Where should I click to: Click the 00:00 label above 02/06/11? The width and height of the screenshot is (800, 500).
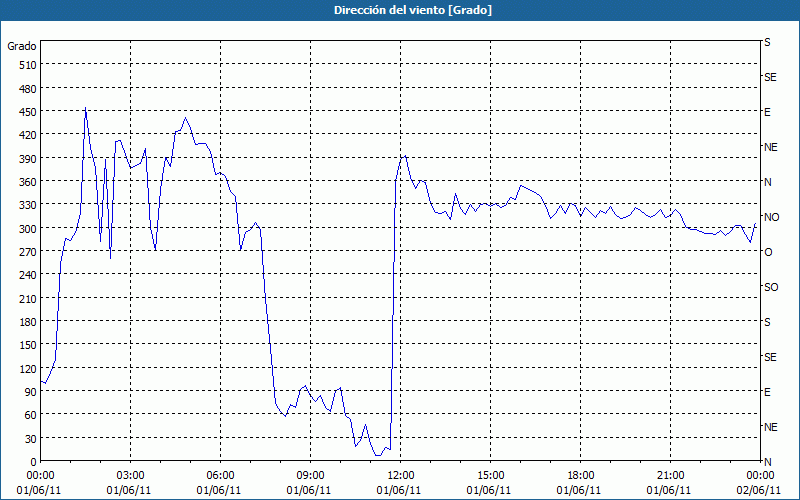click(x=760, y=476)
